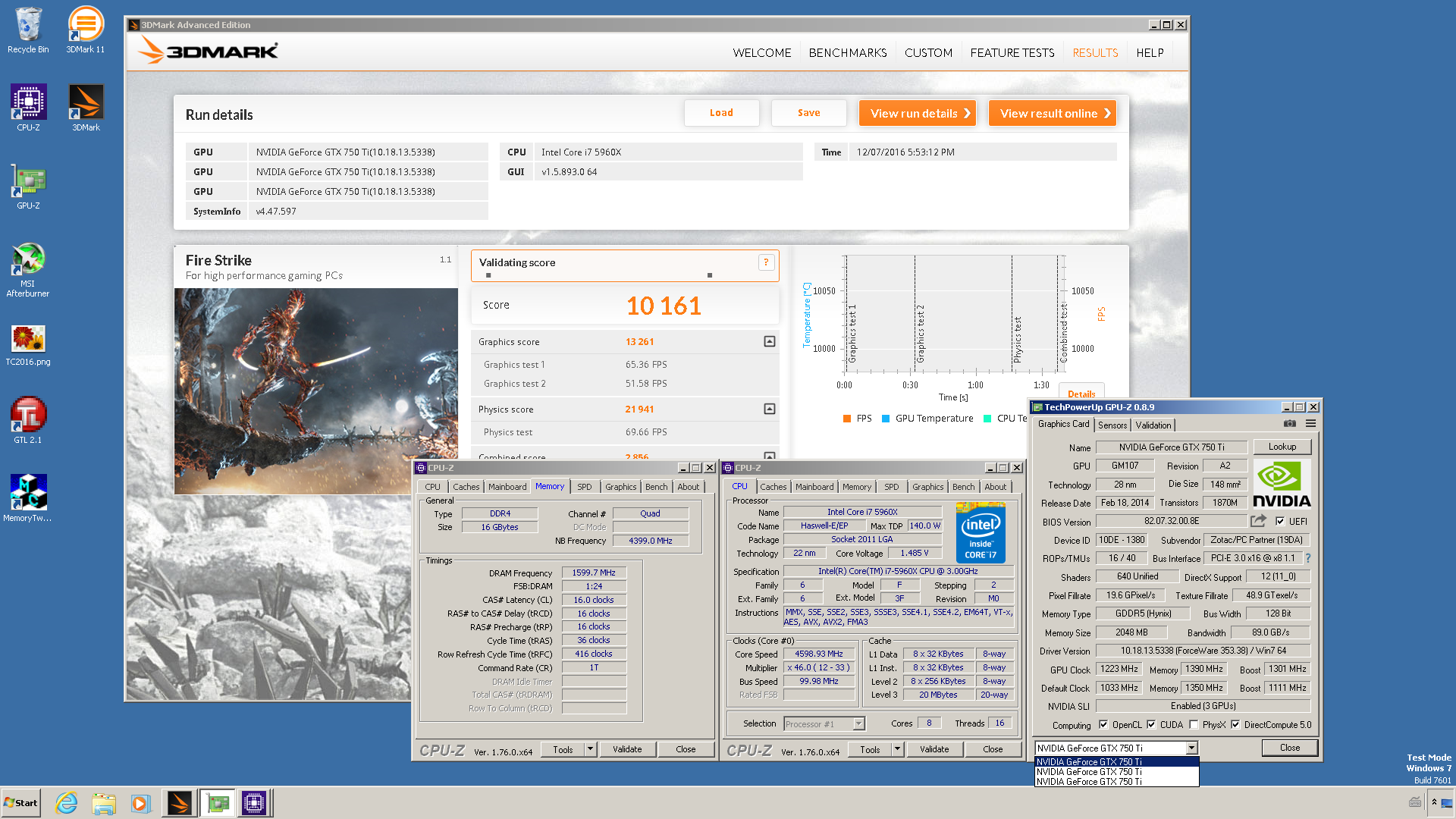Open Caches tab in CPU-Z CPU window
The image size is (1456, 819).
coord(773,487)
